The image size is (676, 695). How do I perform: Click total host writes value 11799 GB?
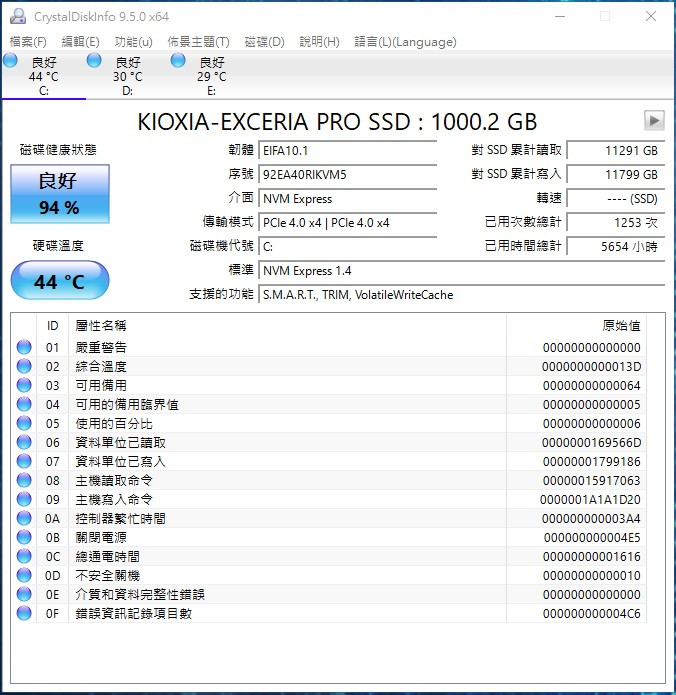point(616,175)
